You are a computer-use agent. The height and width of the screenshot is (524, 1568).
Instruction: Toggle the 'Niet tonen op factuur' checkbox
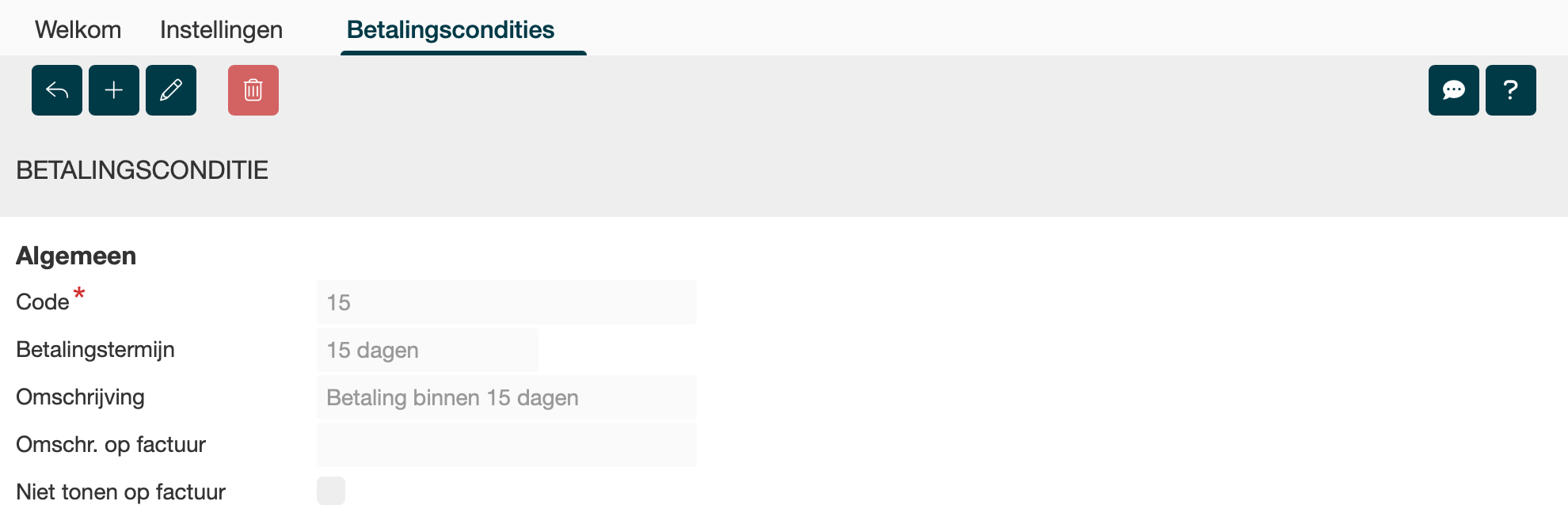[x=331, y=491]
